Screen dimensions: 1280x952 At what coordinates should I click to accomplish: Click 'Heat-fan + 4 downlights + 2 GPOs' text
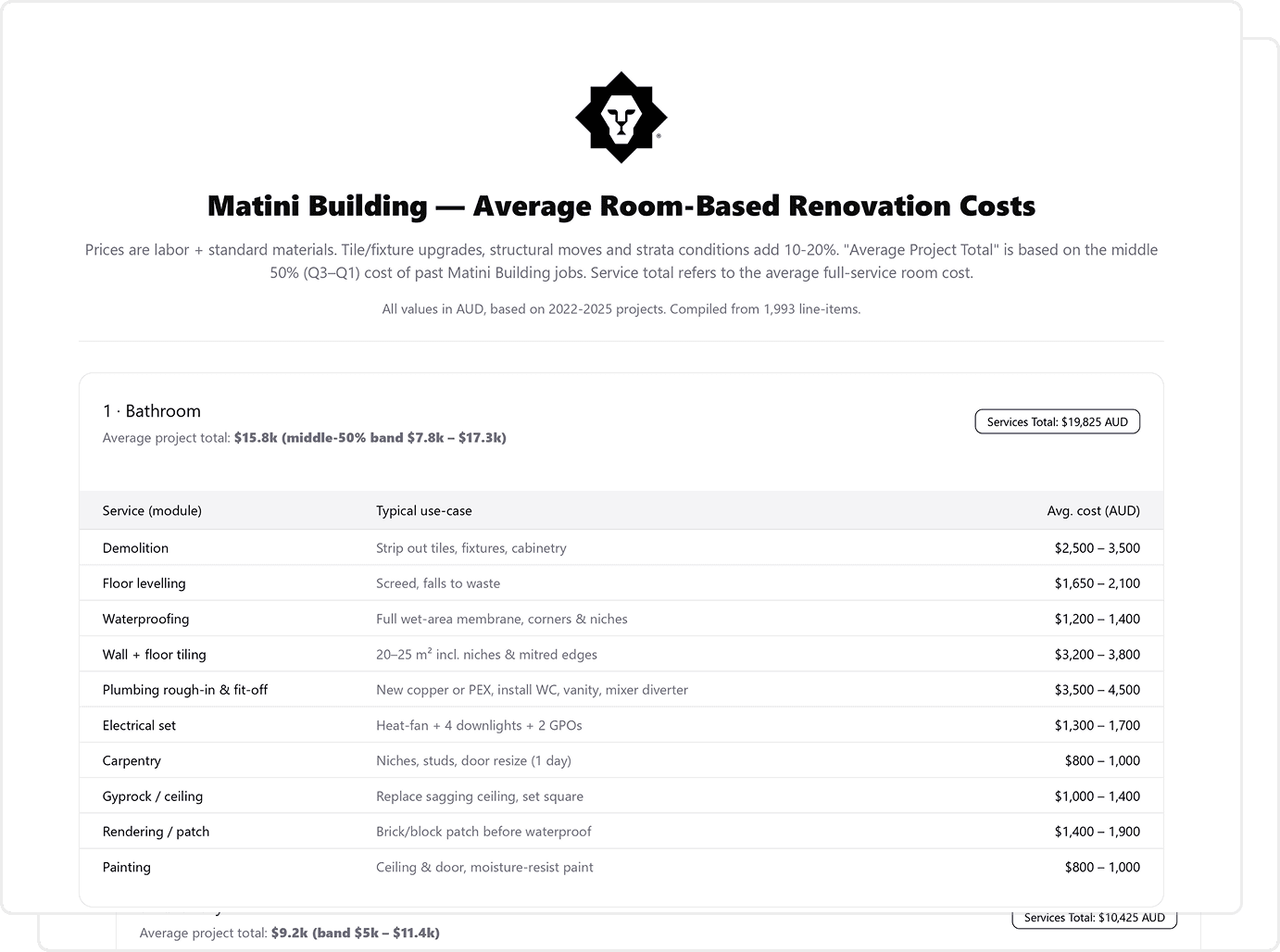coord(479,725)
